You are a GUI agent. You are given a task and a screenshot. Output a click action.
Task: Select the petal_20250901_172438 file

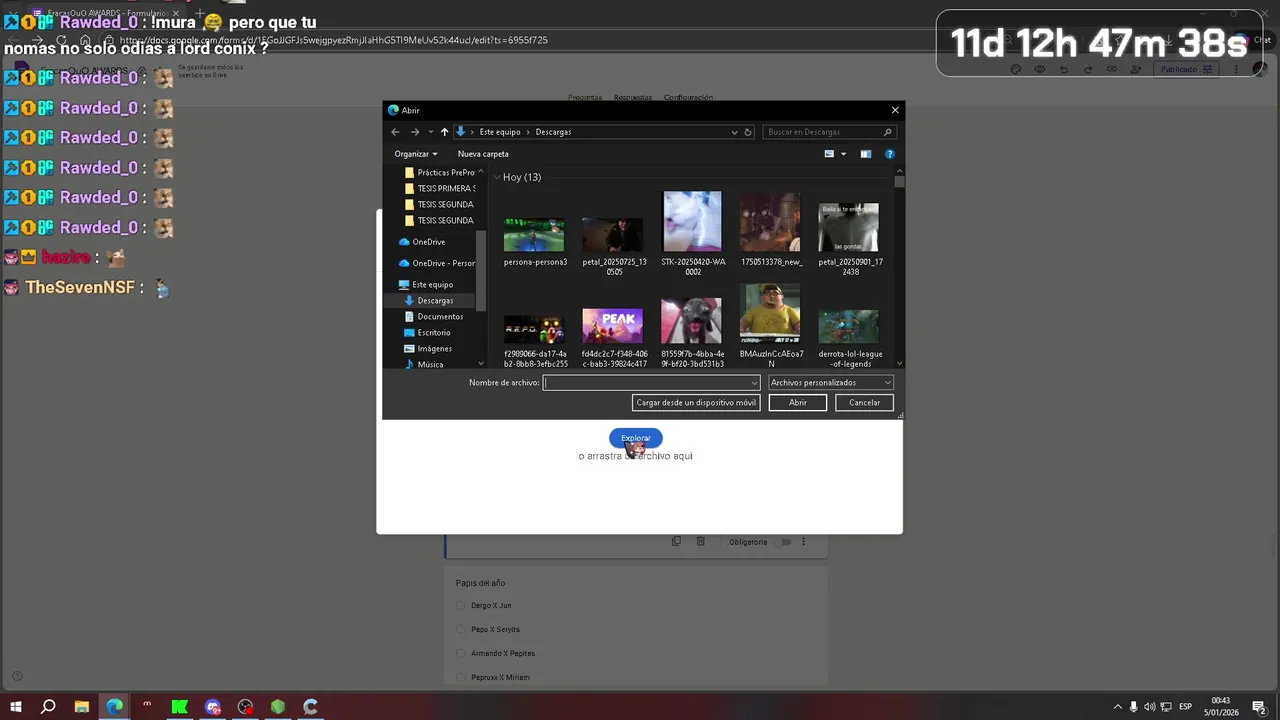click(849, 240)
